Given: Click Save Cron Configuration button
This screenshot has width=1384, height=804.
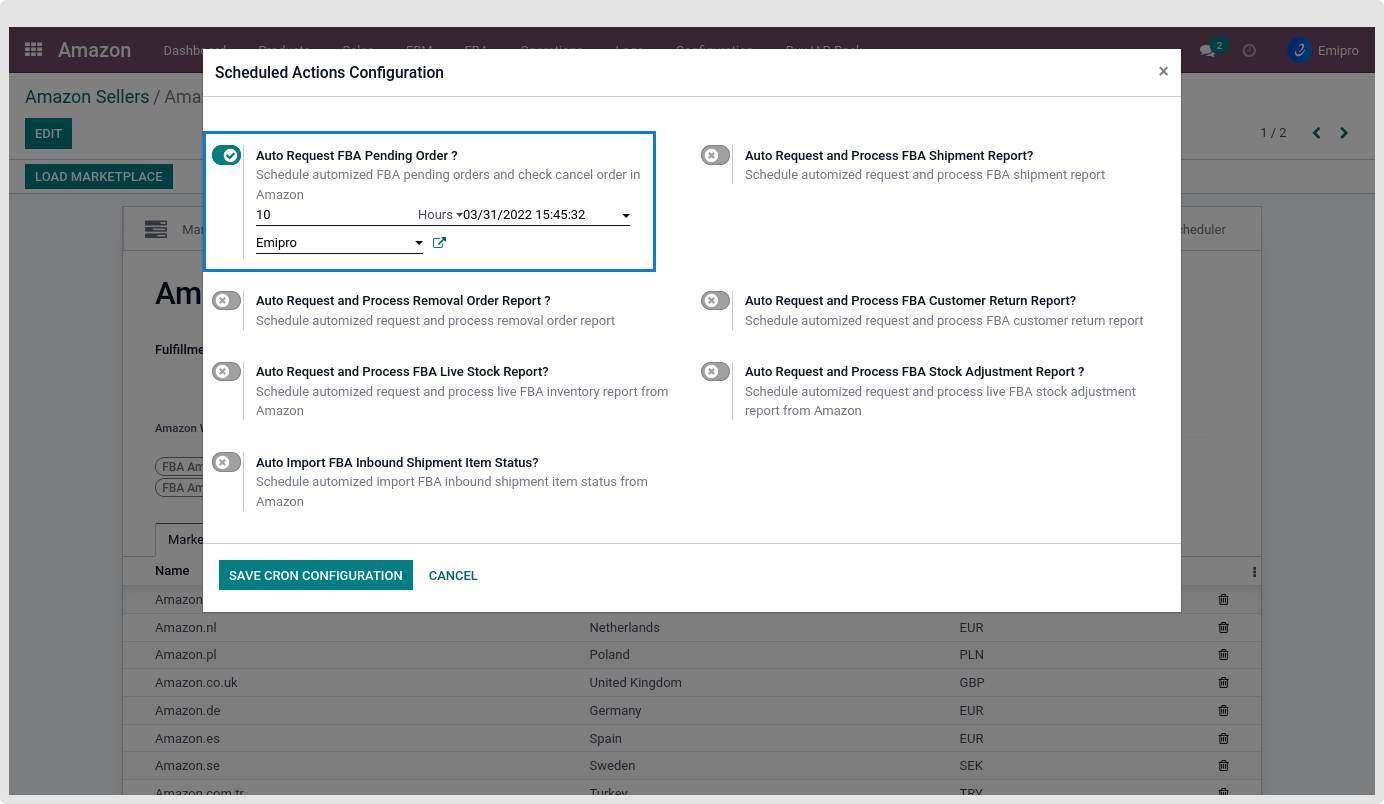Looking at the screenshot, I should [315, 575].
